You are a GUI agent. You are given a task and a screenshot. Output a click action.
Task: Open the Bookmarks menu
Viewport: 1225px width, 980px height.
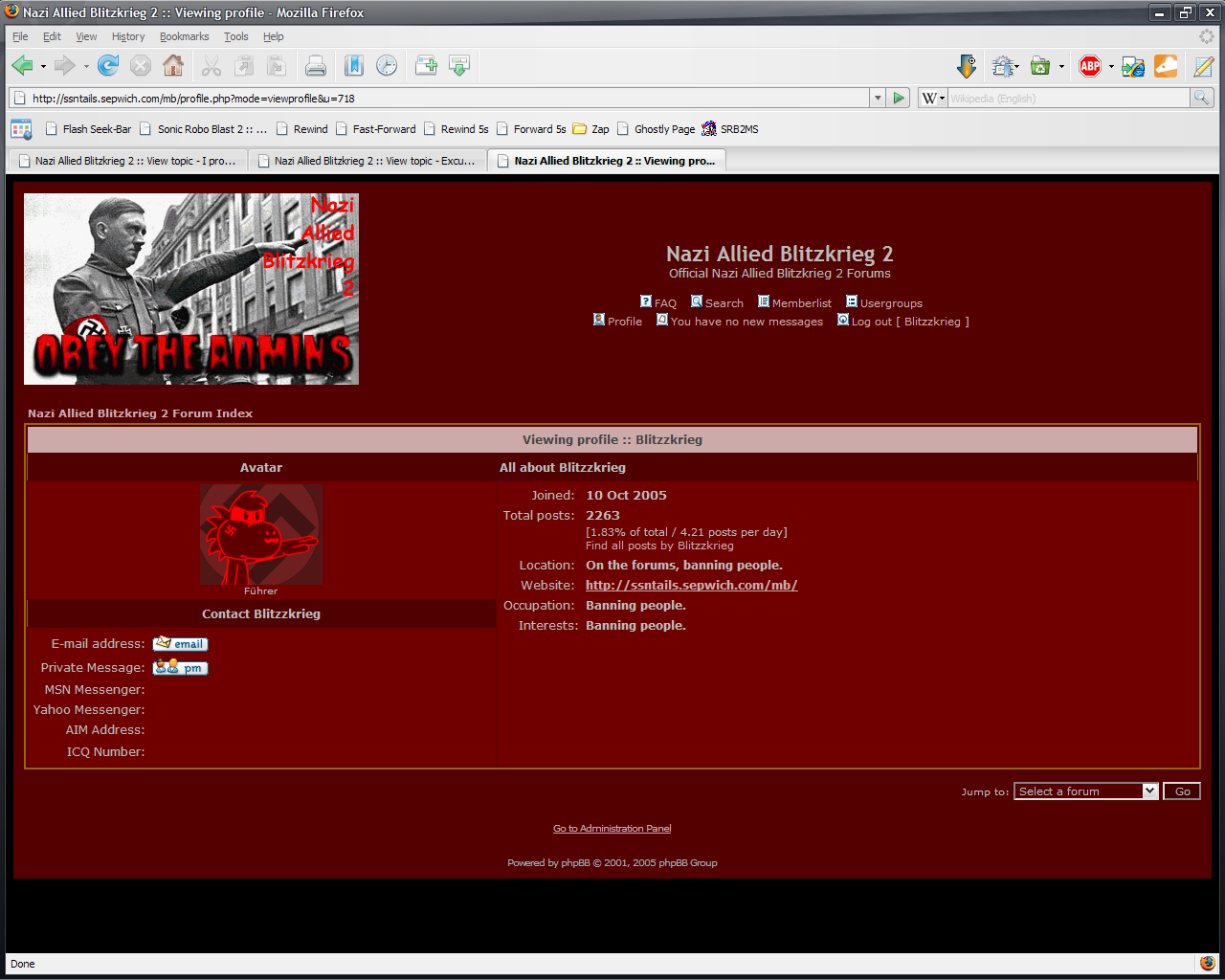tap(184, 36)
